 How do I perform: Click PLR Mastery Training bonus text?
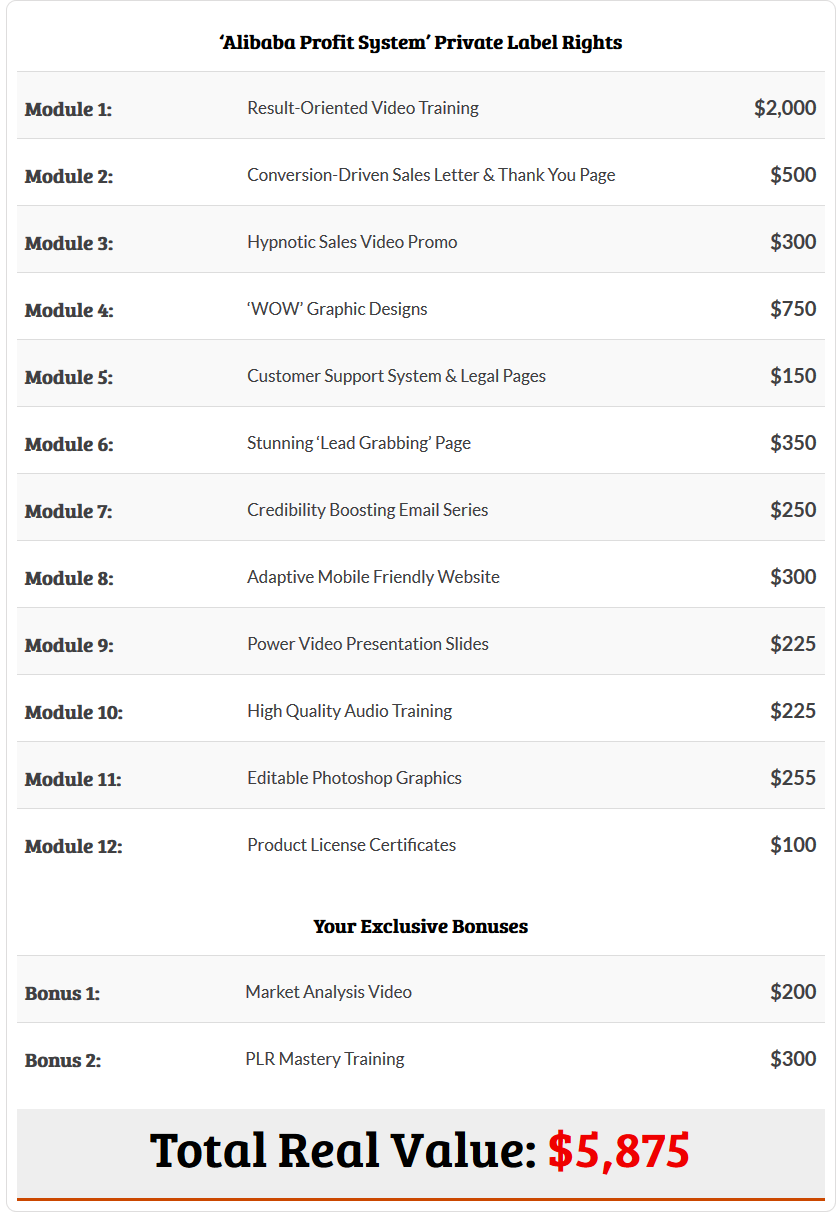[325, 1059]
